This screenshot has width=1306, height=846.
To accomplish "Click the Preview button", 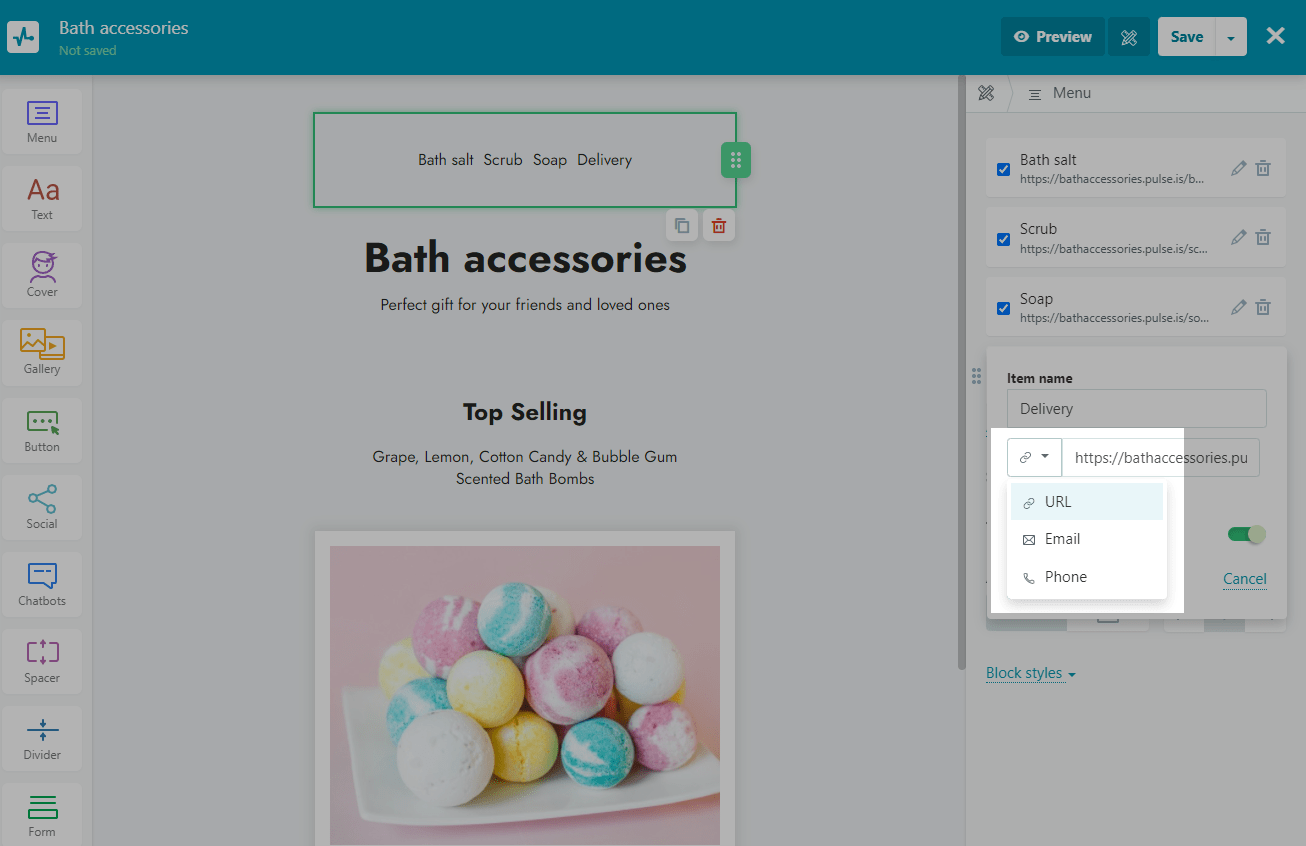I will pos(1052,37).
